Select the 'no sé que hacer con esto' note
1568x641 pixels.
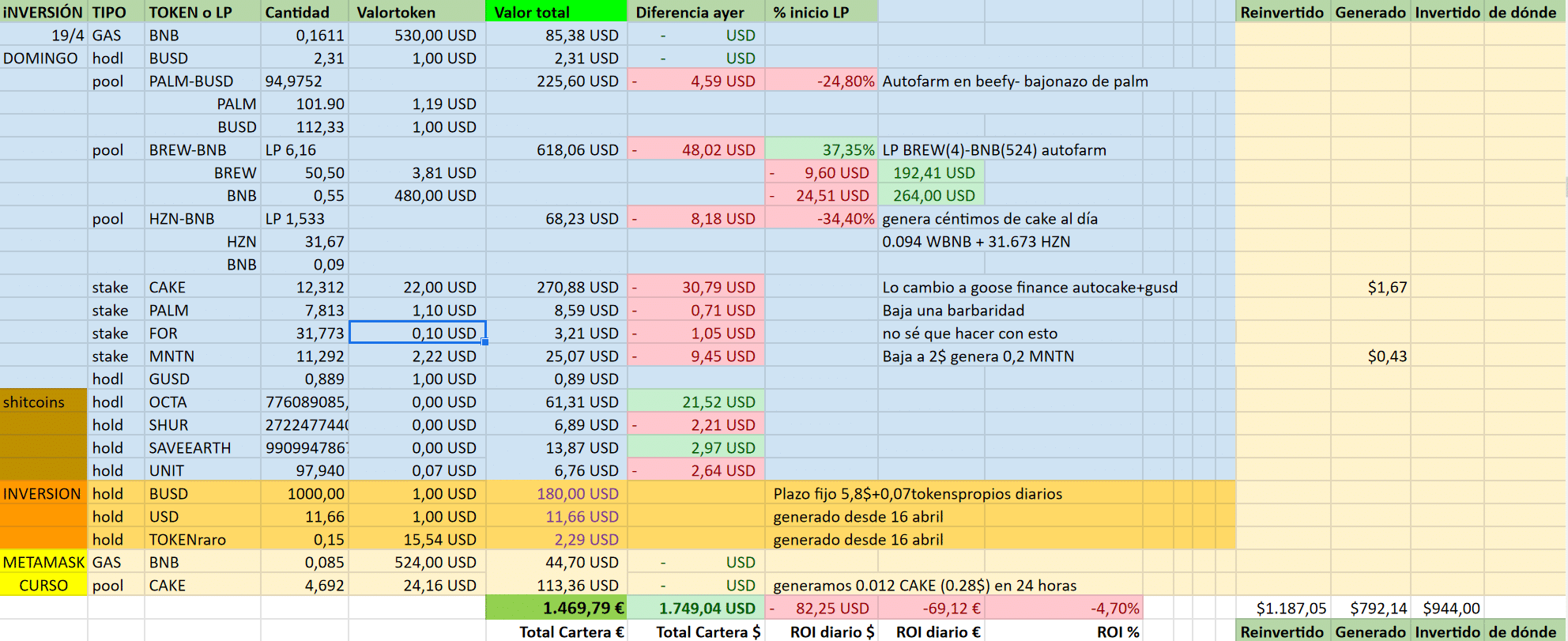[970, 333]
